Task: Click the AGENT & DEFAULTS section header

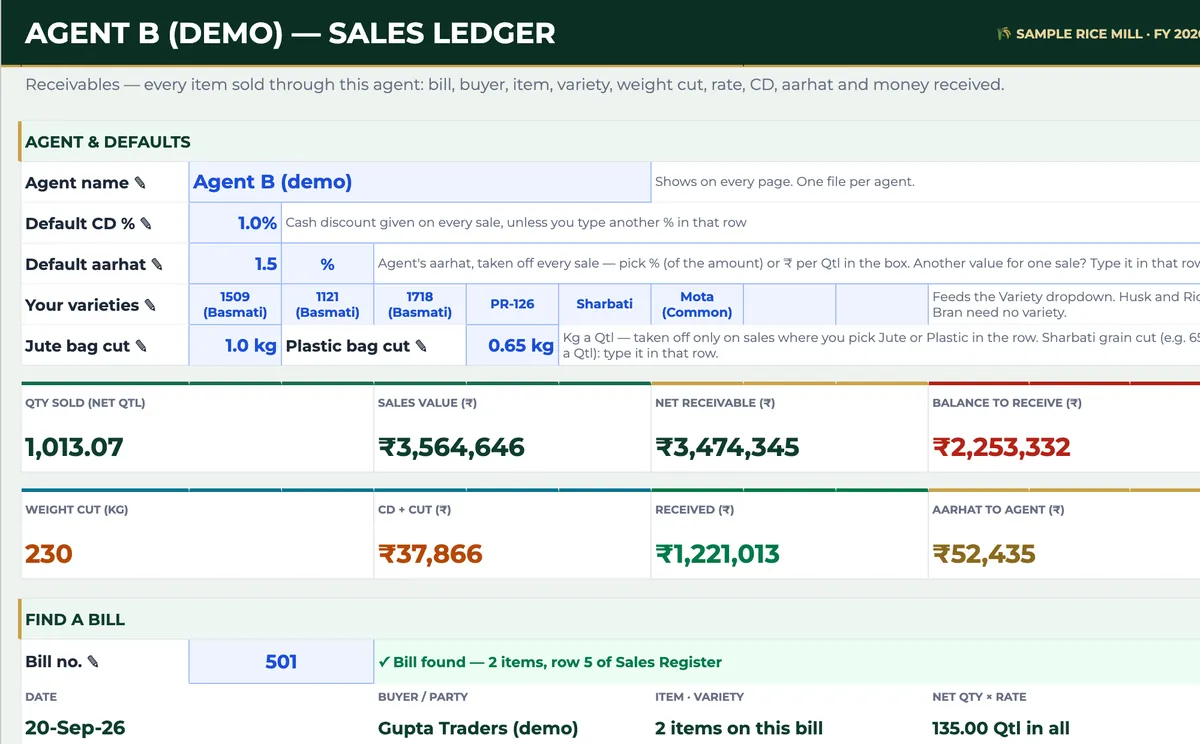Action: point(108,142)
